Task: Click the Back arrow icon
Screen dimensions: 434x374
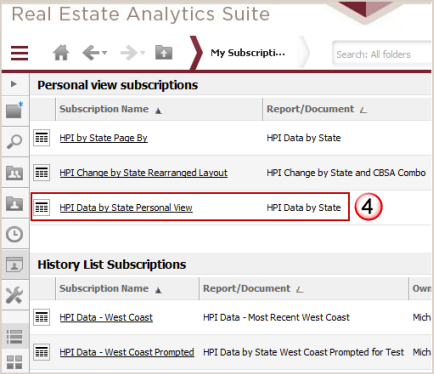Action: click(91, 53)
